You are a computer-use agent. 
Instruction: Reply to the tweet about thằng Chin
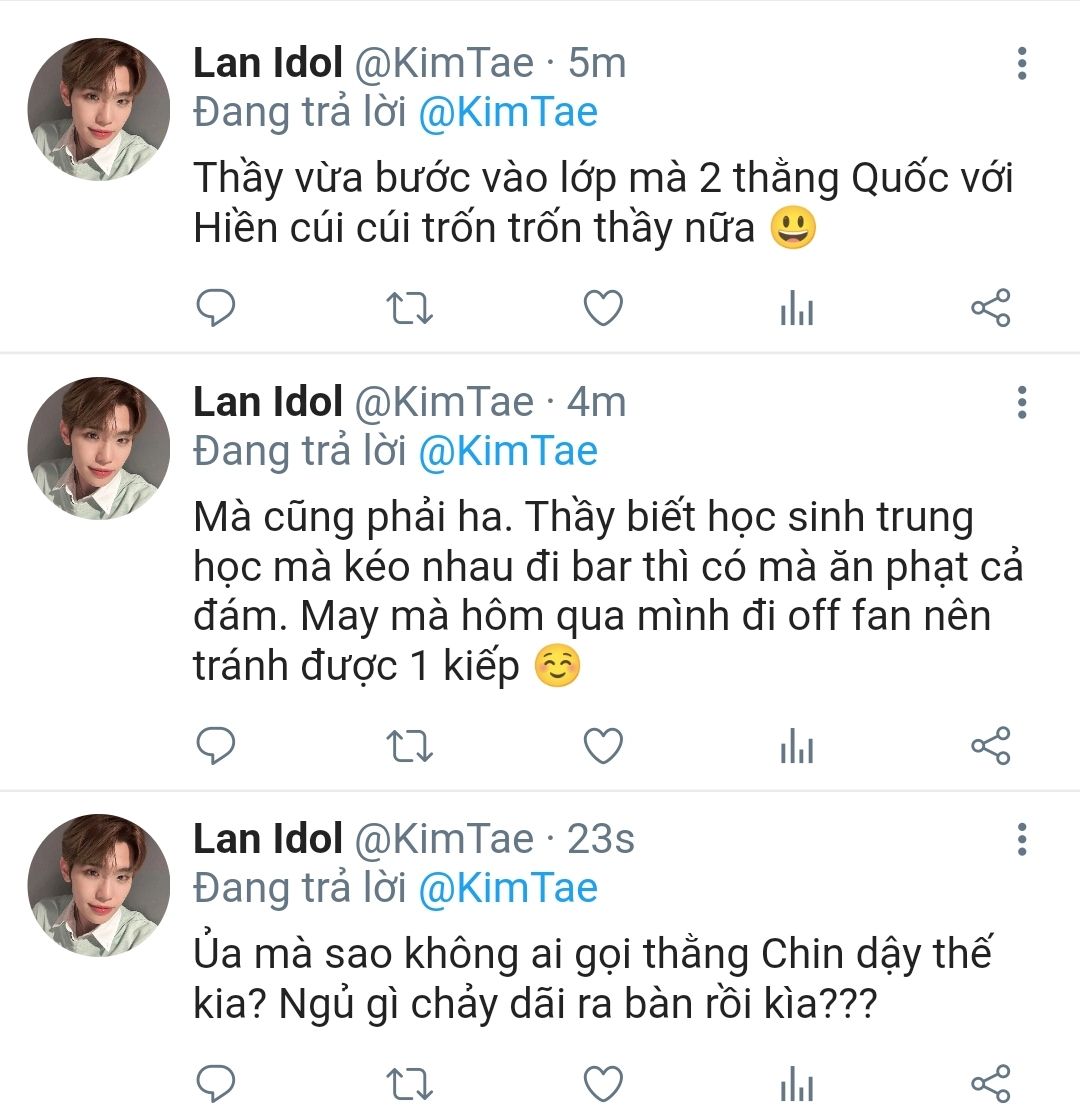coord(215,1084)
